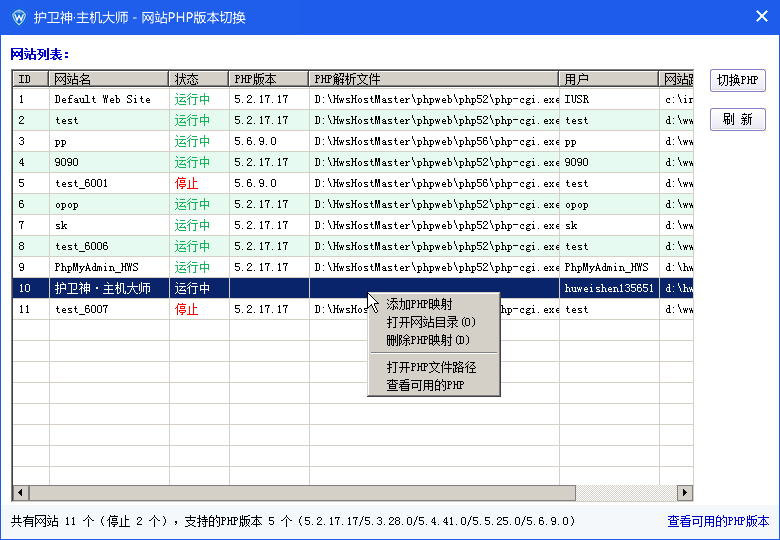The height and width of the screenshot is (540, 780).
Task: Click the left scroll arrow of horizontal scrollbar
Action: (x=20, y=492)
